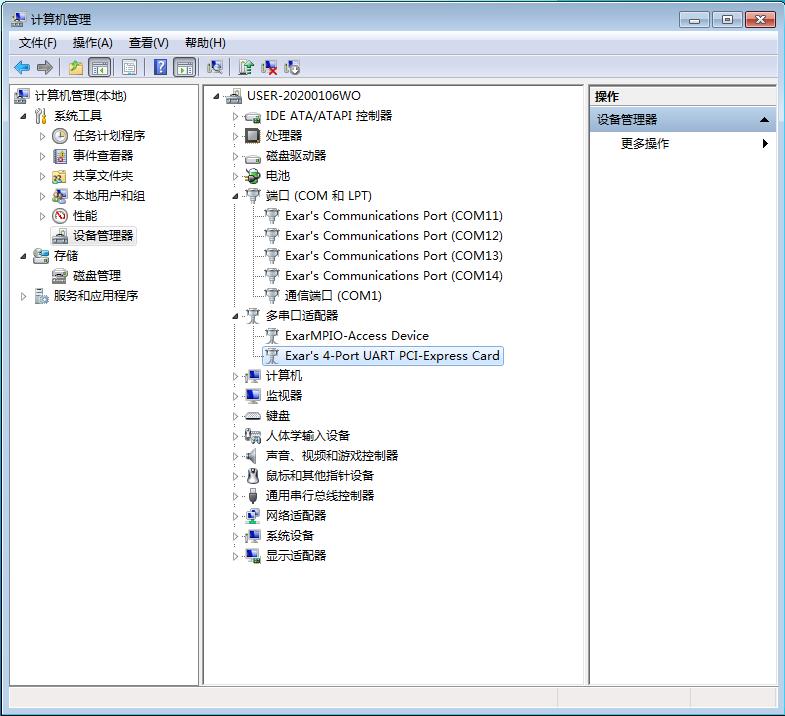Viewport: 785px width, 716px height.
Task: Click the Up one level folder icon
Action: [x=76, y=67]
